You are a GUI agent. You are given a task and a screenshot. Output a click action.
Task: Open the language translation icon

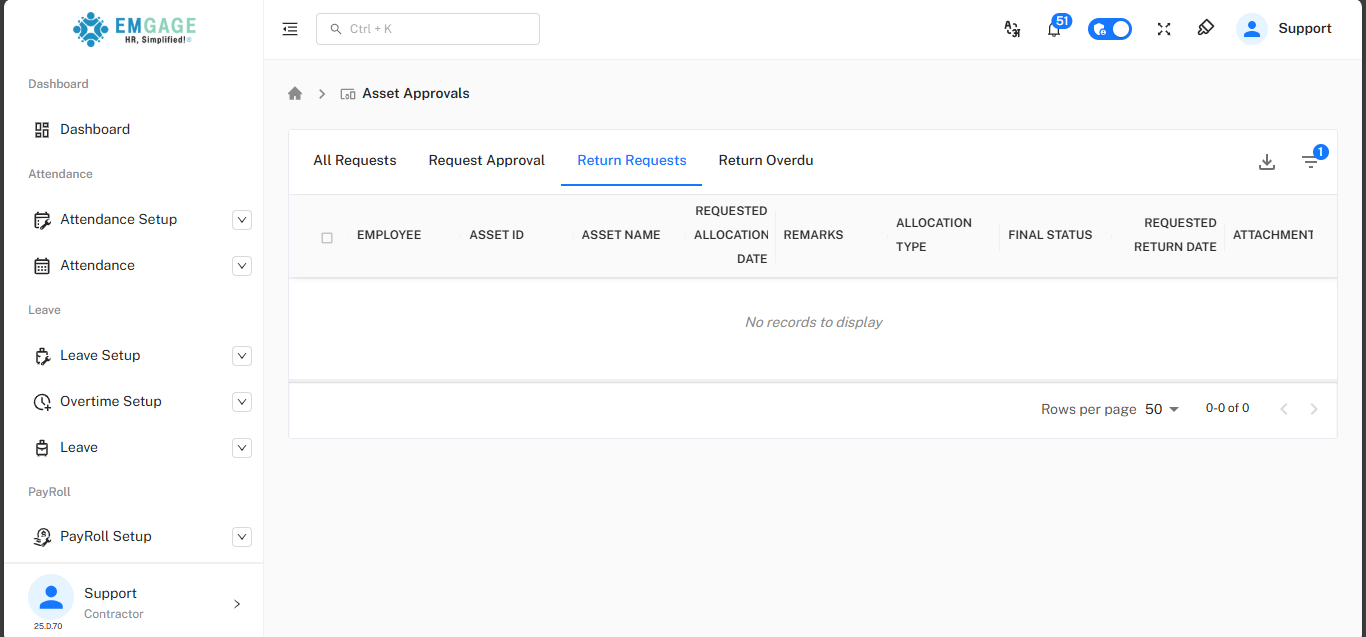click(1012, 29)
